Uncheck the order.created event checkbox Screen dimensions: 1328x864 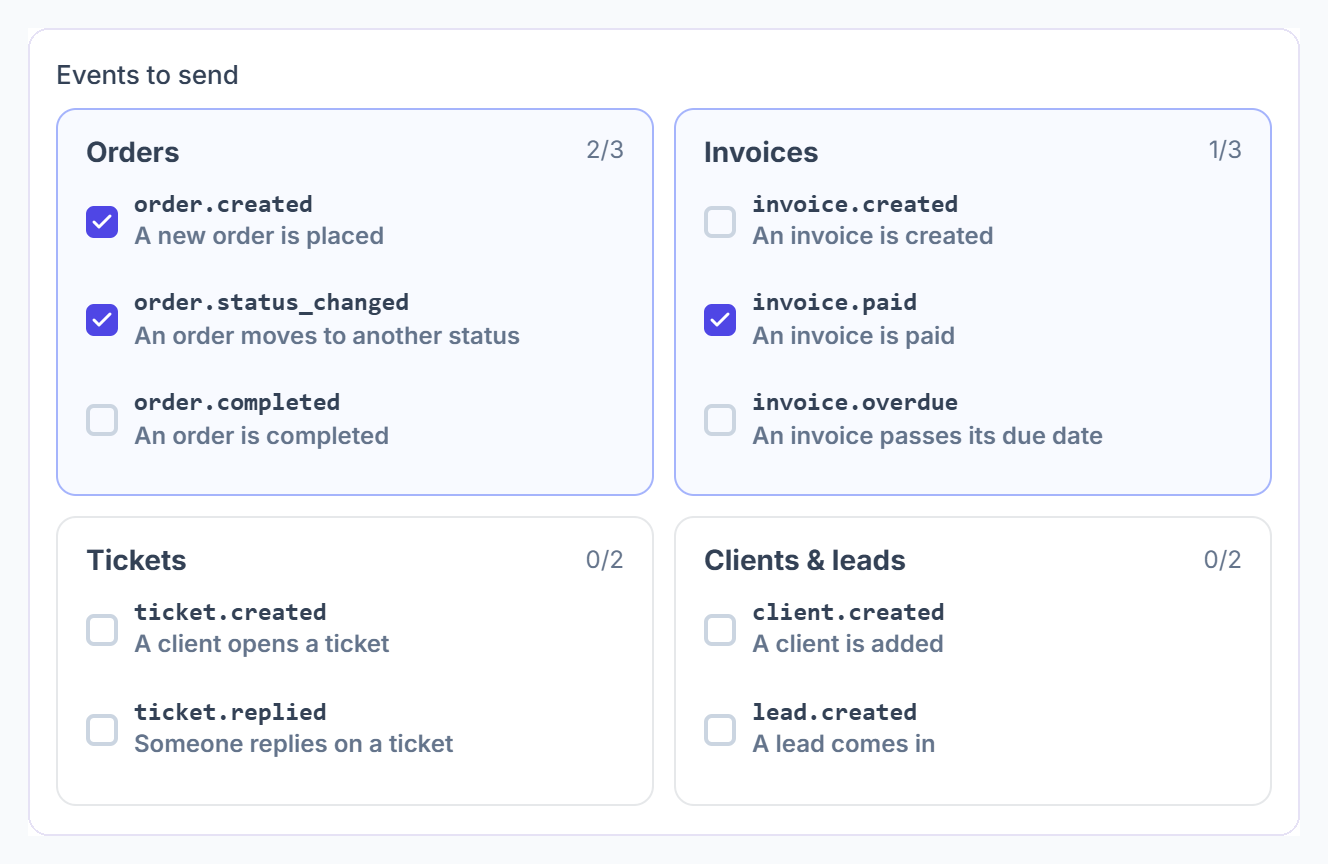102,221
